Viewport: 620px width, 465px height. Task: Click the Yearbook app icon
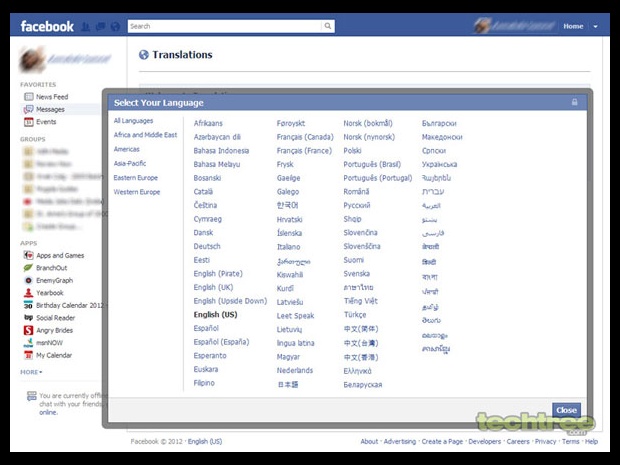pos(28,293)
